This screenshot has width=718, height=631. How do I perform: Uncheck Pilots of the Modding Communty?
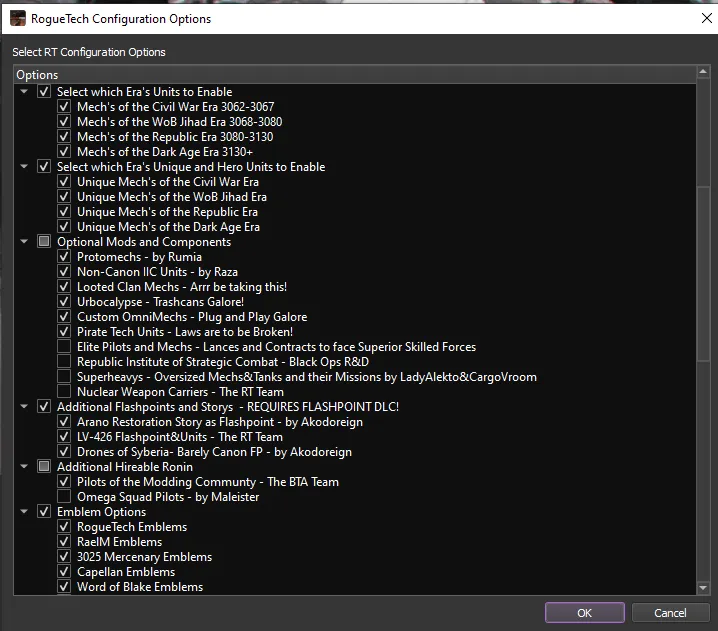(x=64, y=481)
